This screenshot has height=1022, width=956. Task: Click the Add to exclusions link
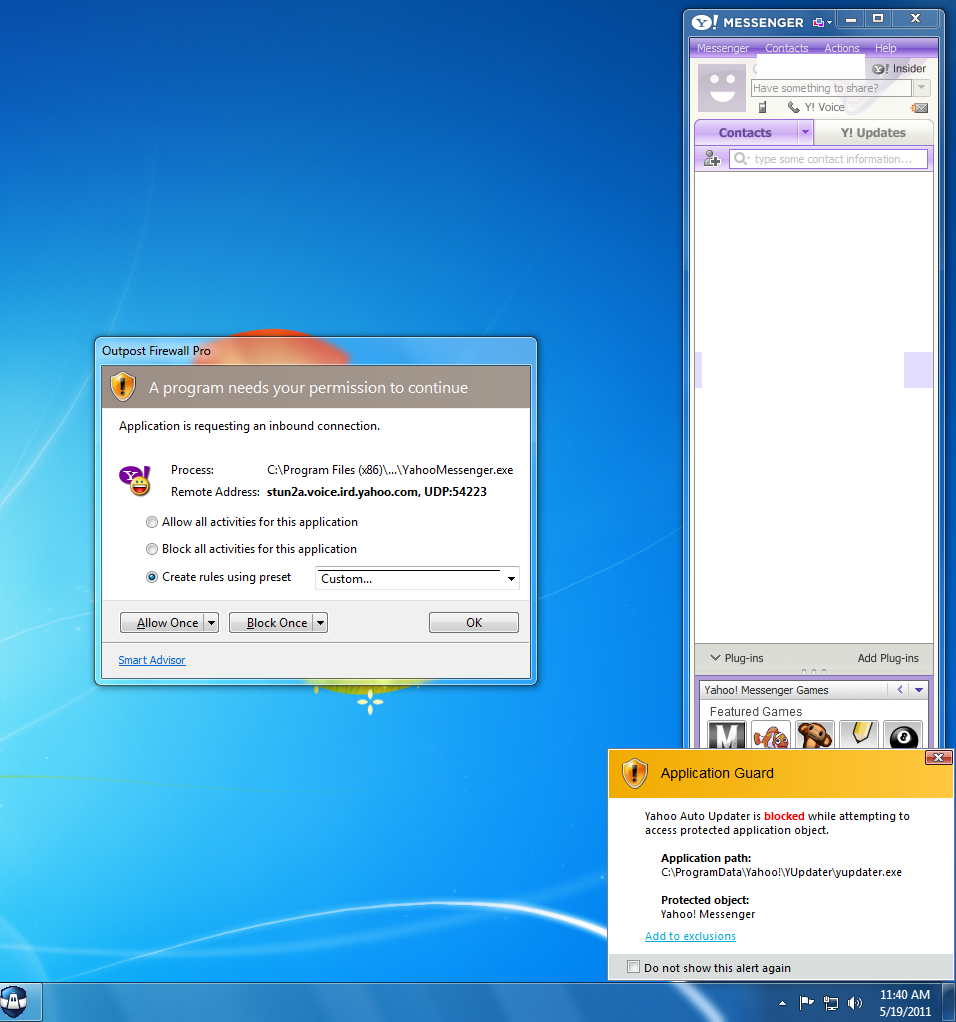tap(690, 936)
